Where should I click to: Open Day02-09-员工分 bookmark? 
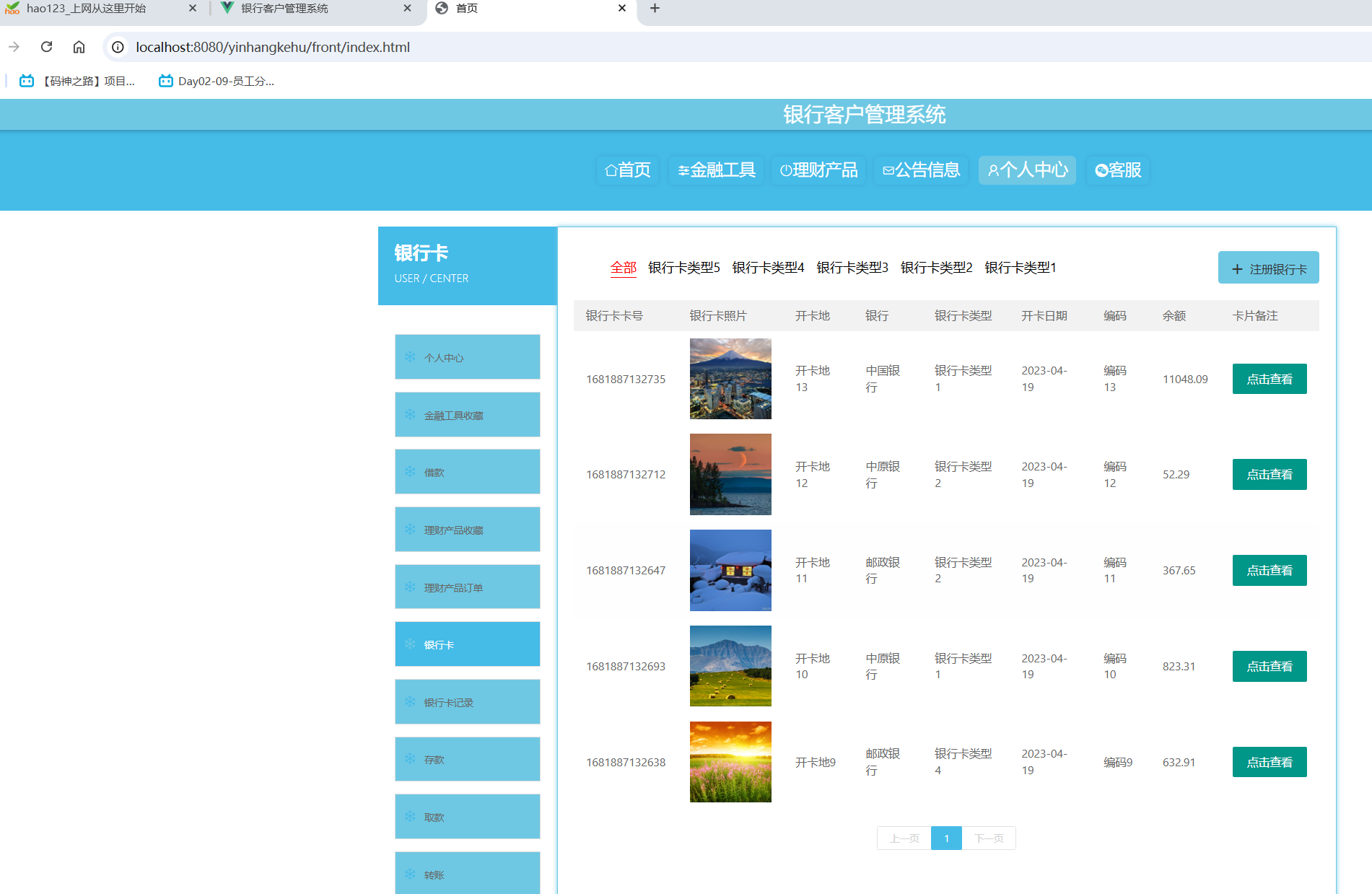pyautogui.click(x=217, y=81)
